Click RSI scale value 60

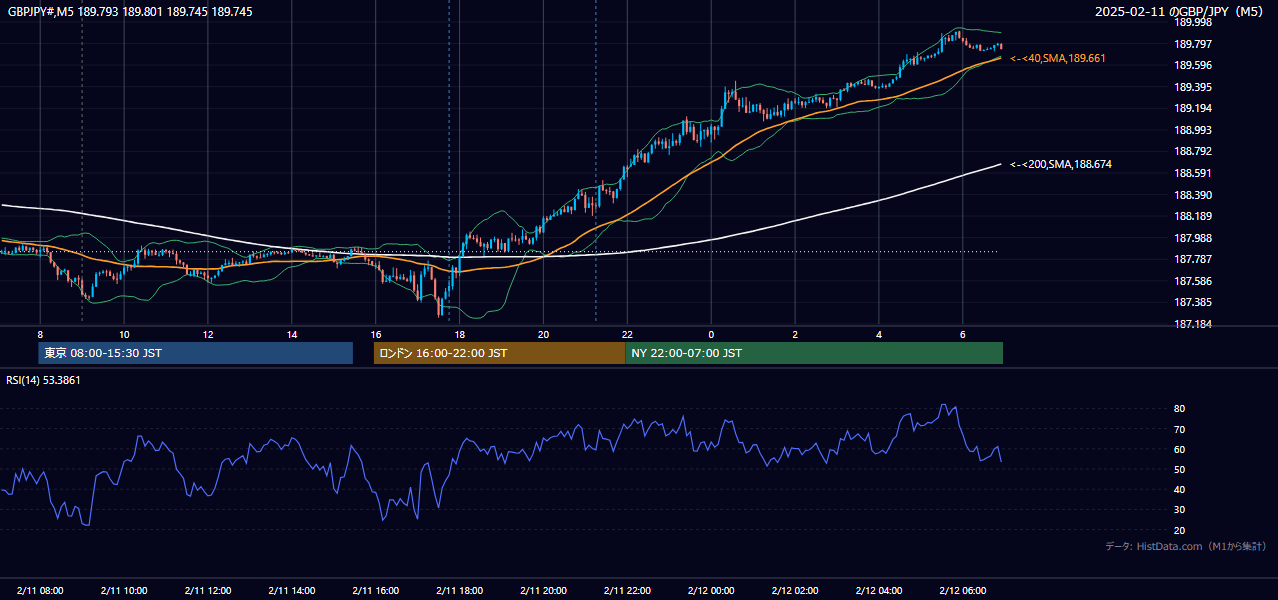click(1180, 449)
